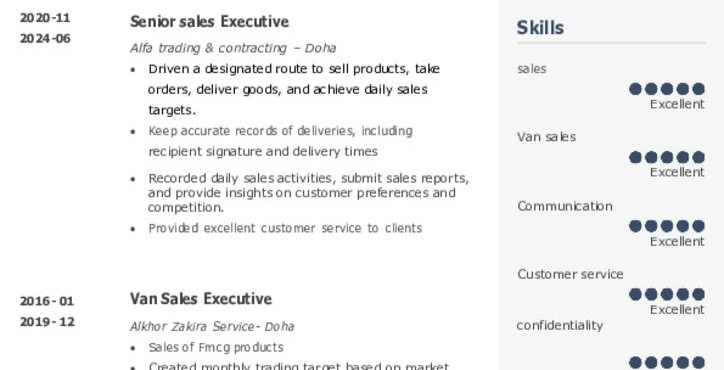The width and height of the screenshot is (724, 370).
Task: Select the 2020-11 start date
Action: (x=45, y=18)
